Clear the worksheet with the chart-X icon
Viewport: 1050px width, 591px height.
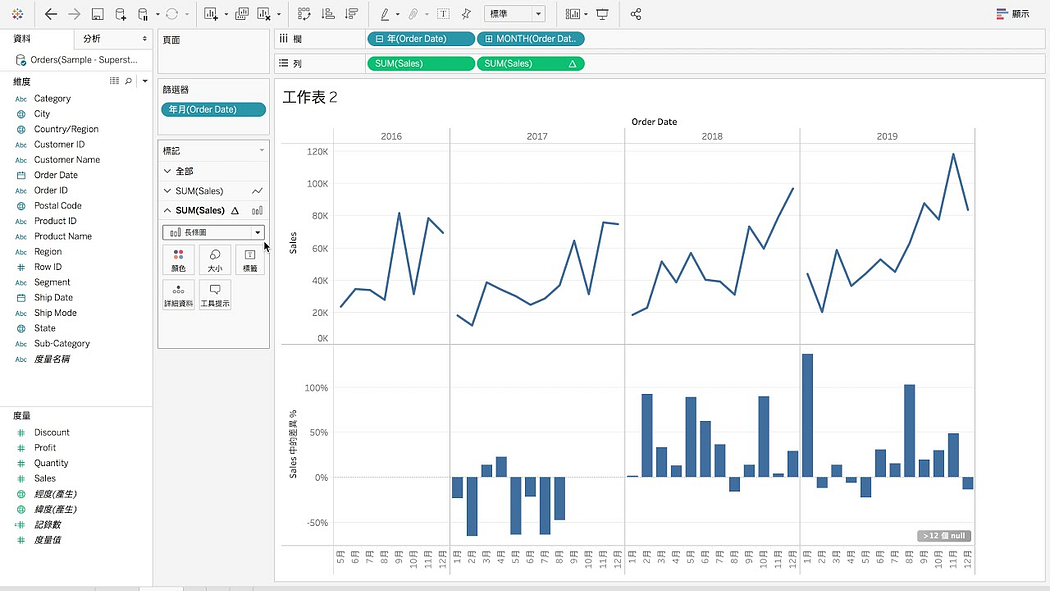point(264,14)
